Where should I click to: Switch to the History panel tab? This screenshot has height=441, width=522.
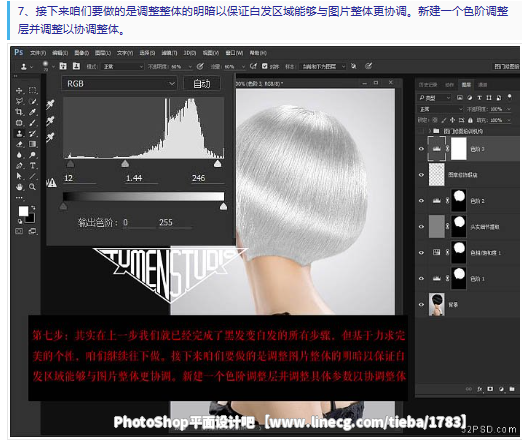[428, 85]
